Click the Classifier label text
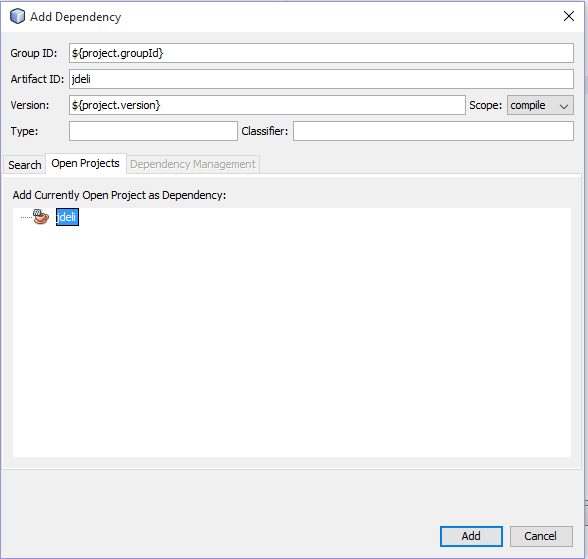The width and height of the screenshot is (588, 559). 265,131
